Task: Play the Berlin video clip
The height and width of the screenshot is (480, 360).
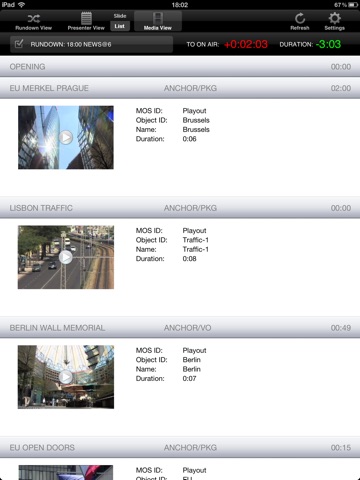Action: click(66, 377)
